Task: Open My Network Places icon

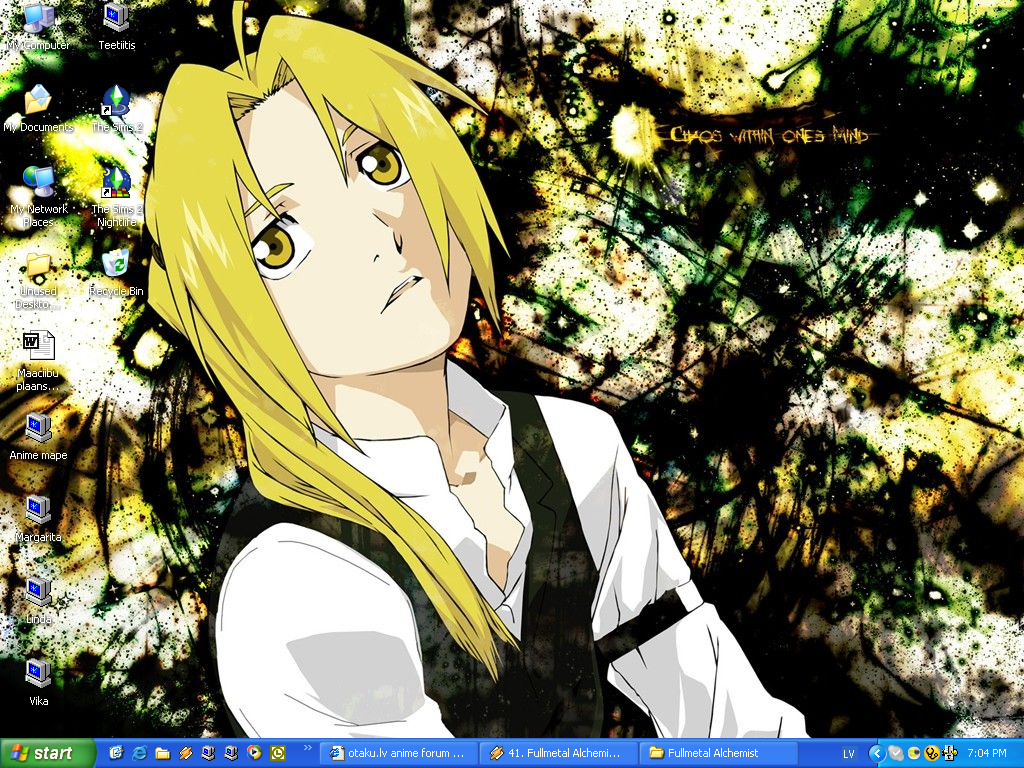Action: click(x=38, y=196)
